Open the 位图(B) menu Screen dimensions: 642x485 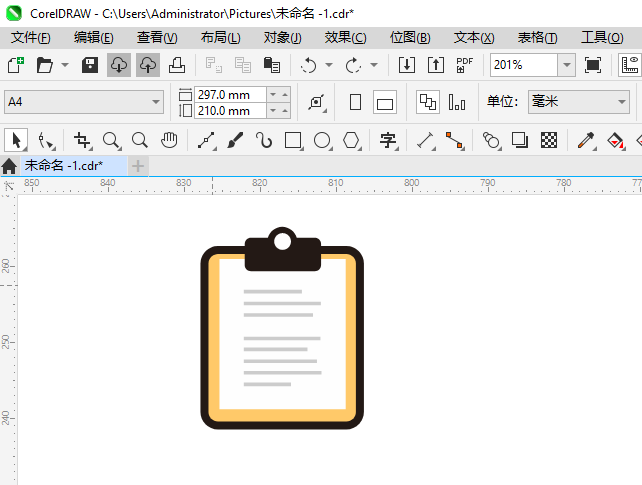click(x=410, y=38)
